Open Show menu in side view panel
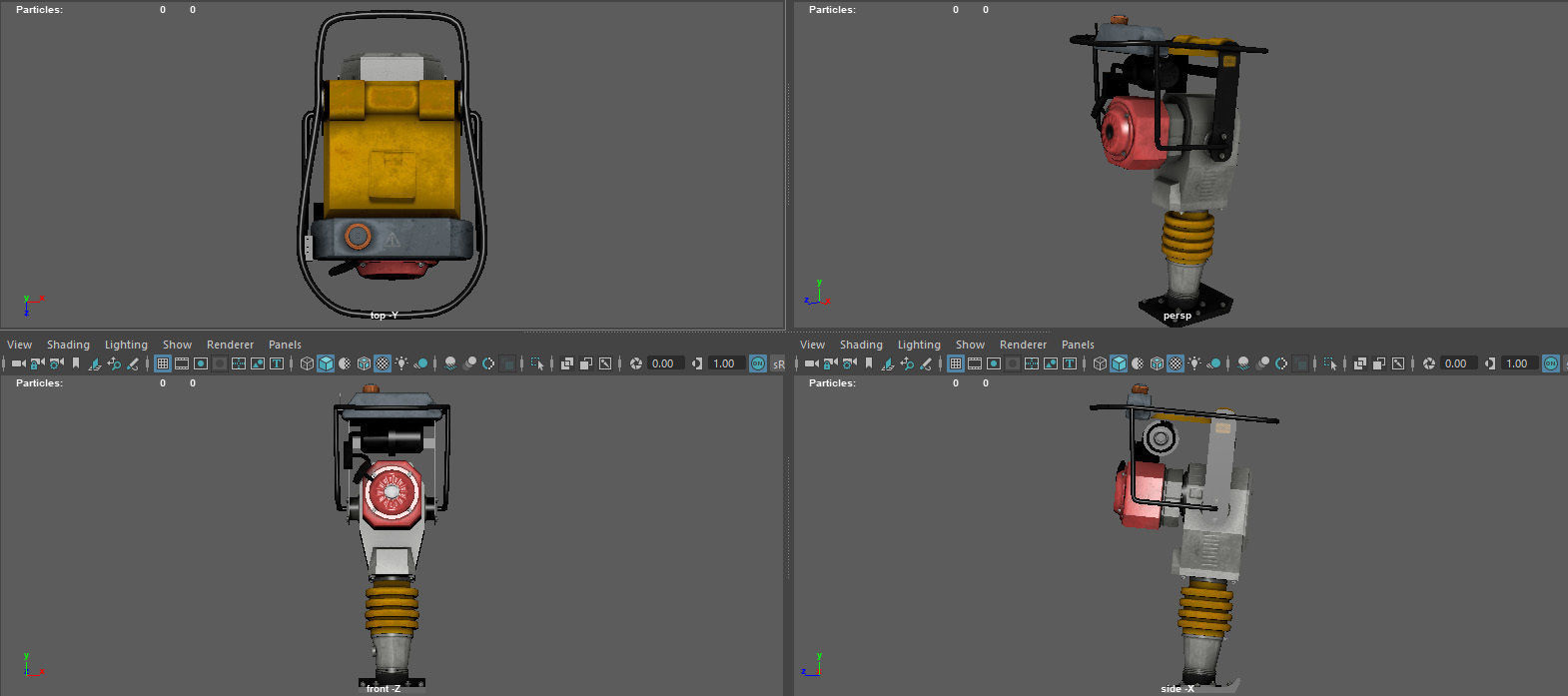 coord(970,345)
